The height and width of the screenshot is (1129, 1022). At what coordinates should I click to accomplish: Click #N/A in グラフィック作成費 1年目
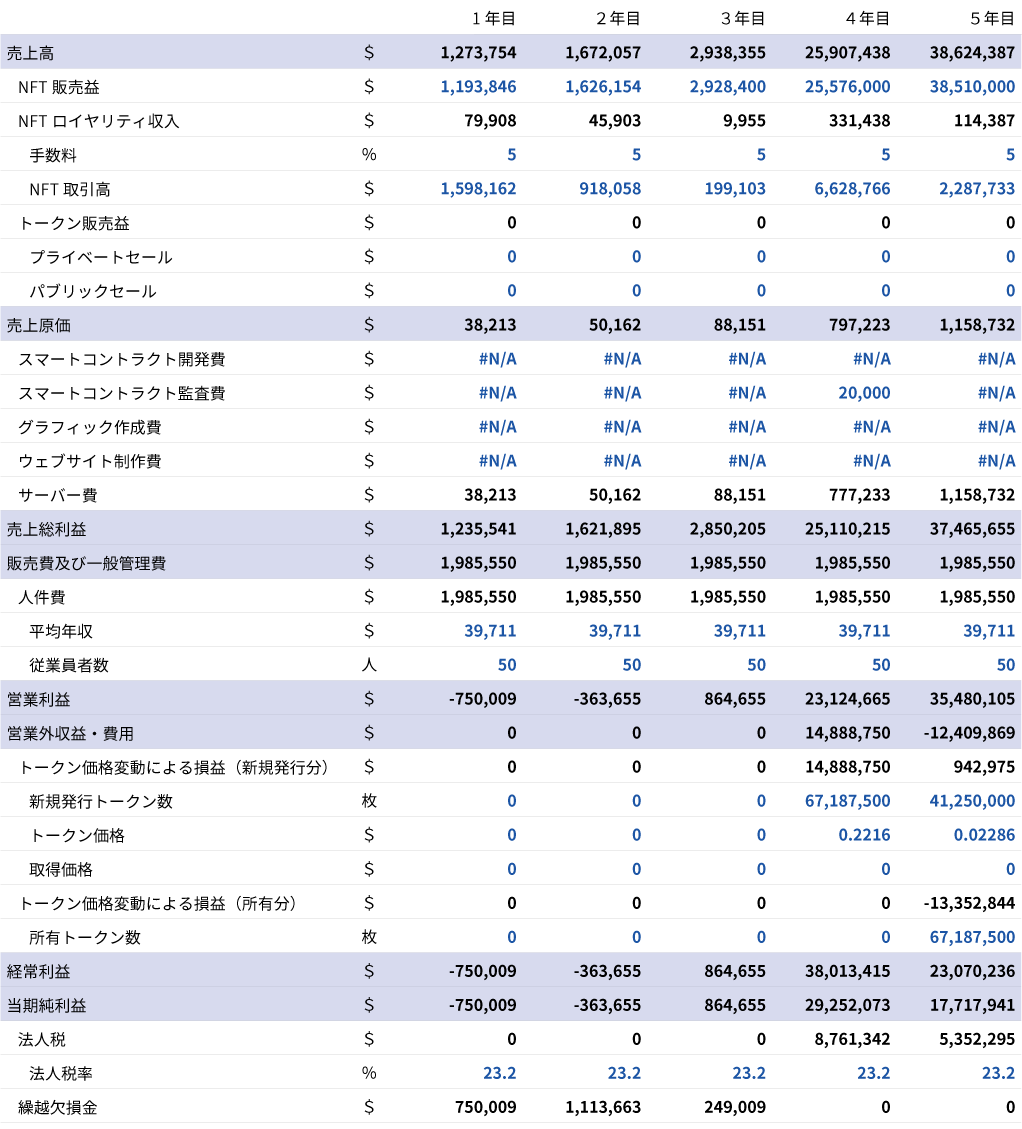pos(498,427)
